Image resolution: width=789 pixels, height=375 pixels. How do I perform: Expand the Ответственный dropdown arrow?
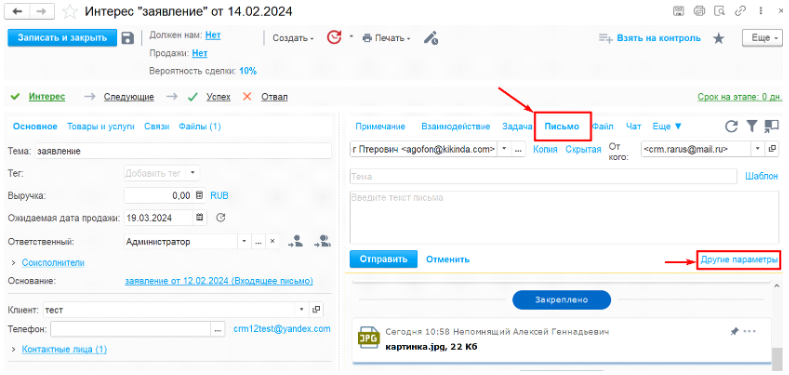point(244,242)
